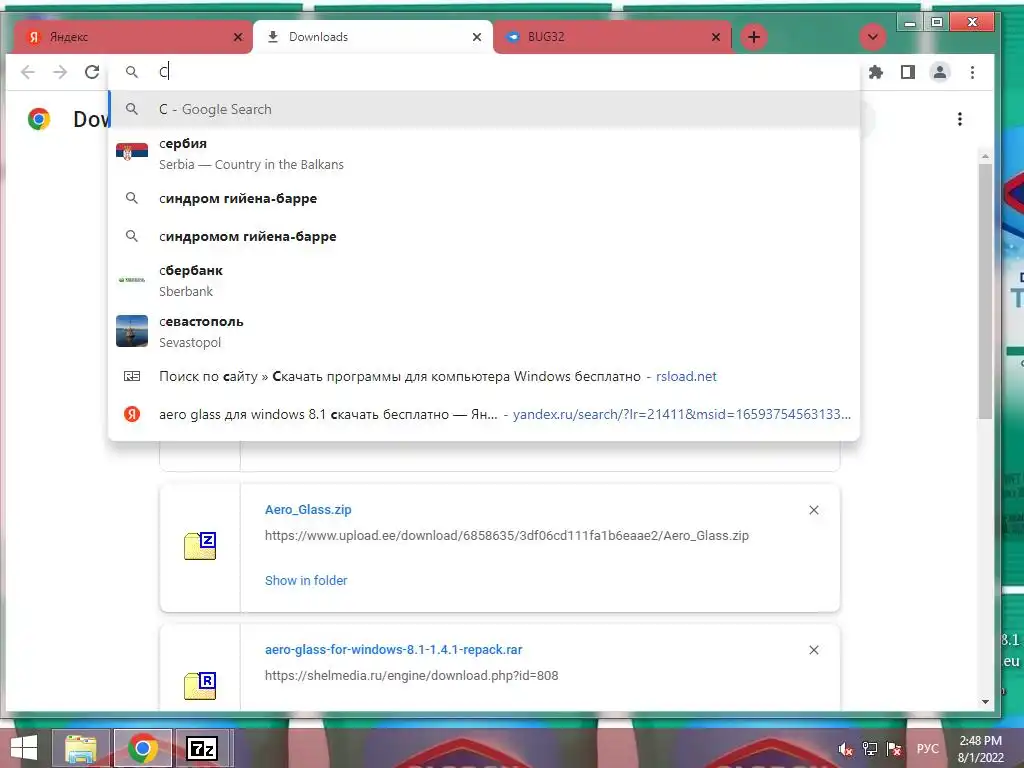
Task: Click the upload.ee source URL text
Action: pos(507,536)
